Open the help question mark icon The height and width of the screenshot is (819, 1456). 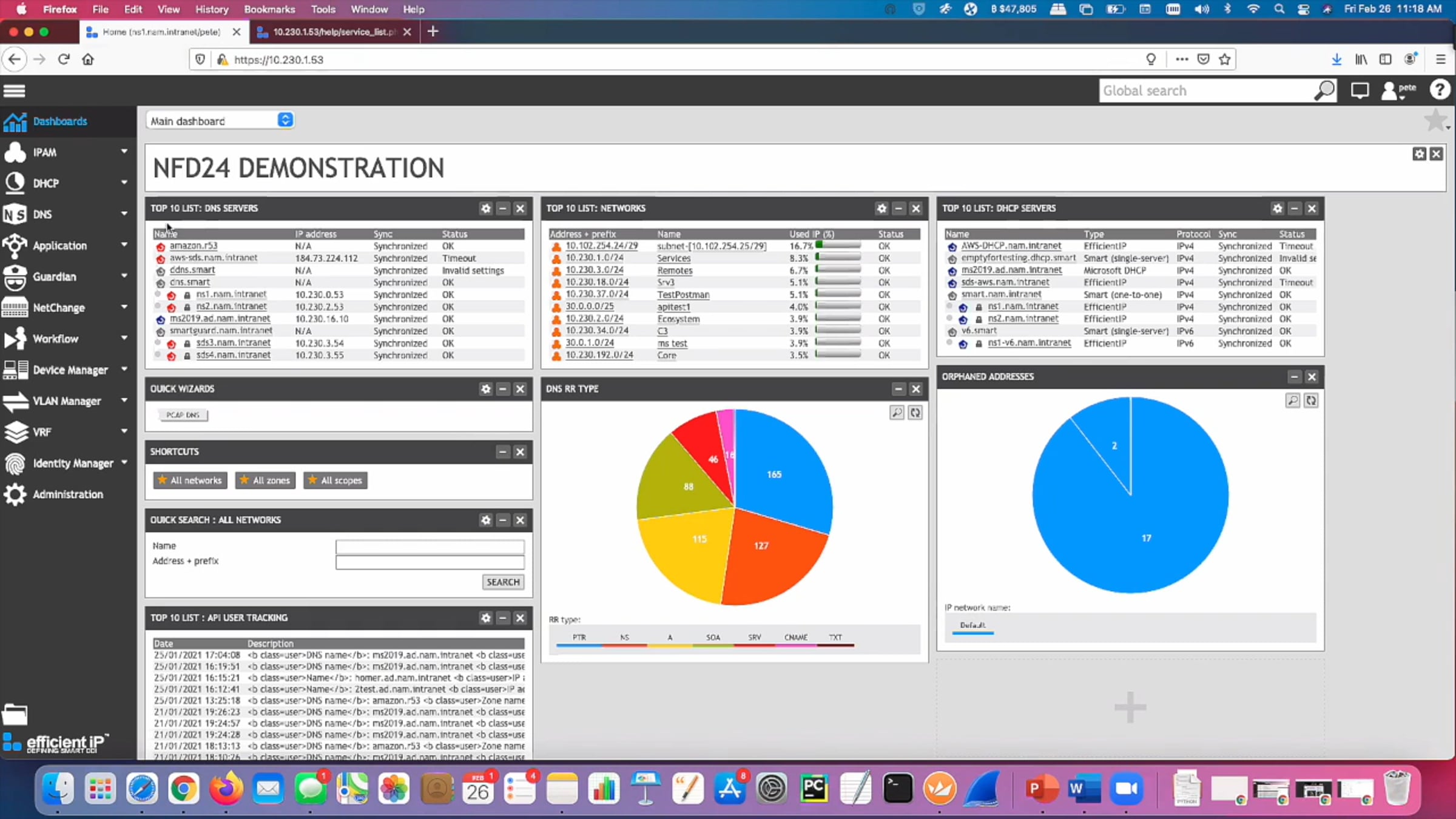click(1438, 90)
